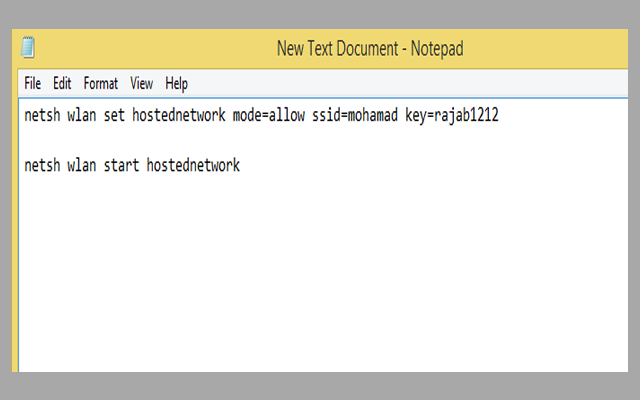Place cursor in 'mode=allow' text
The height and width of the screenshot is (400, 640).
(269, 115)
